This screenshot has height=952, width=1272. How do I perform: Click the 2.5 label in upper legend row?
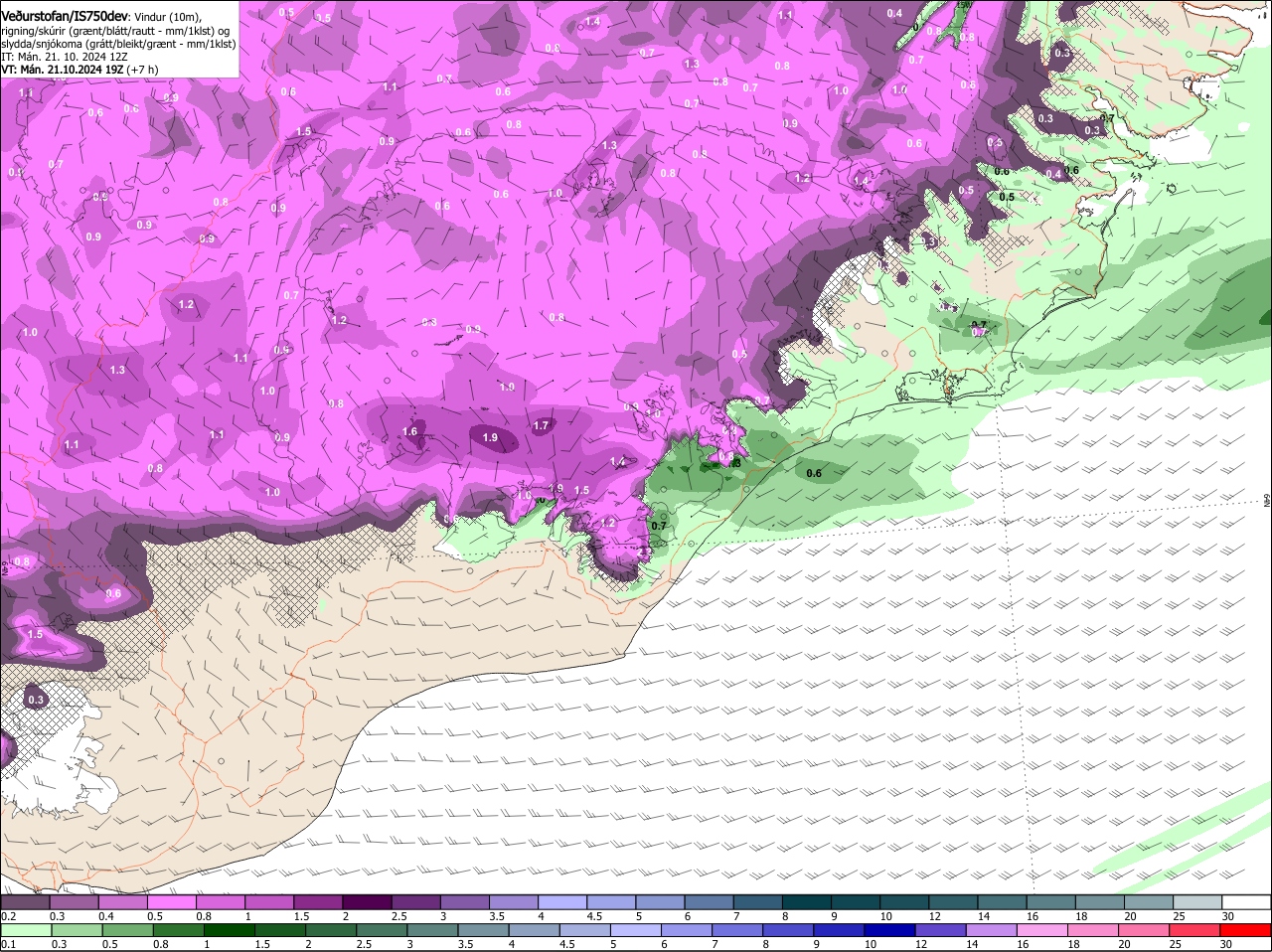tap(398, 916)
